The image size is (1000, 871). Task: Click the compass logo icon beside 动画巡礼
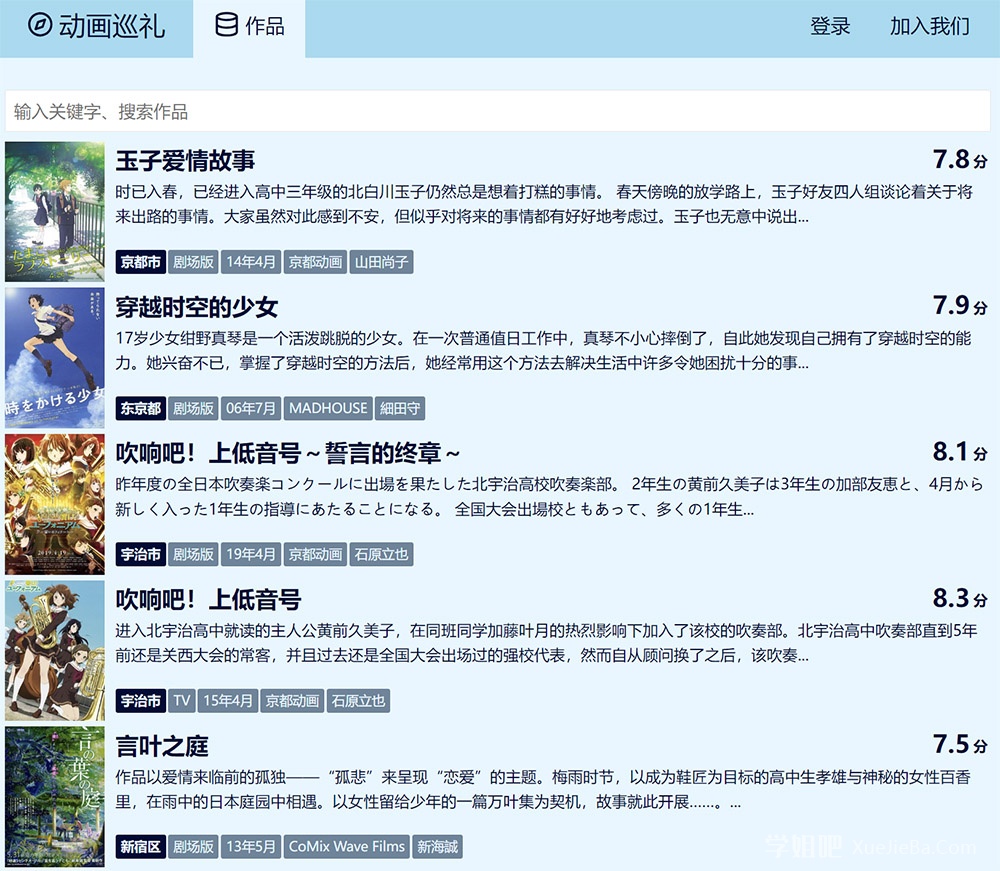40,26
